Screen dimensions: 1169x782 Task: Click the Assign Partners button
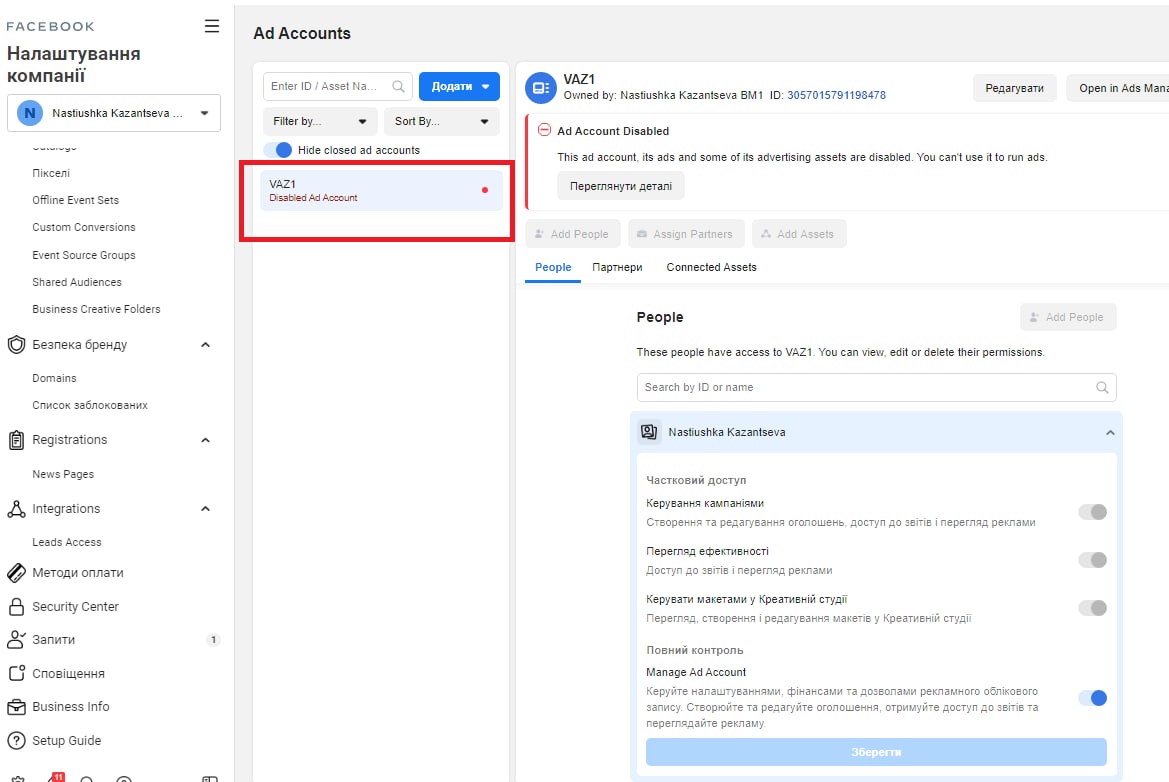[686, 234]
